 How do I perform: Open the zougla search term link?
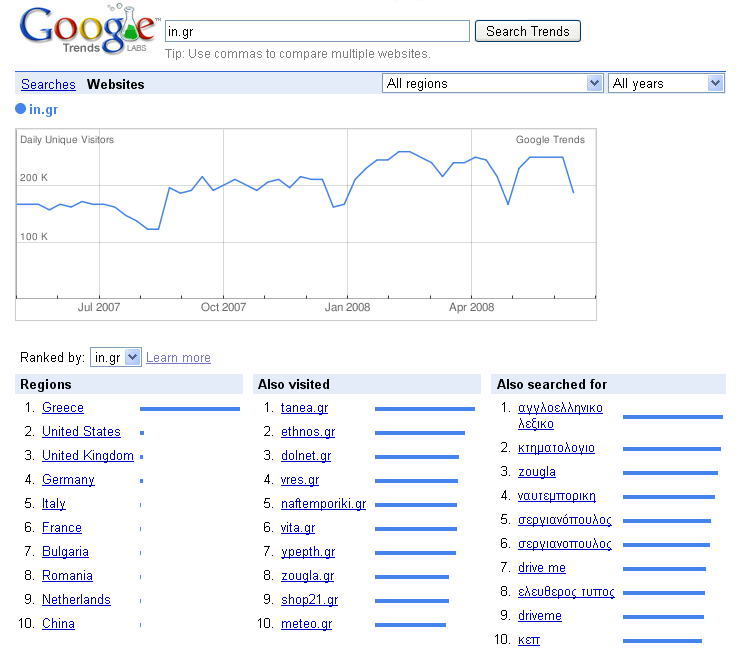537,472
